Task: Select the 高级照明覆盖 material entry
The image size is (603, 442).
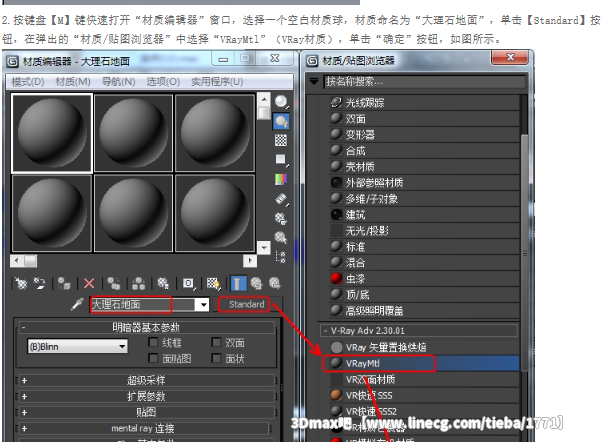Action: point(424,310)
